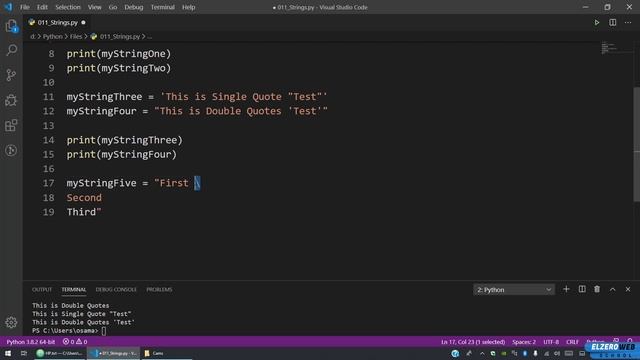Click the 'Python' breadcrumb folder
The image size is (640, 360).
(x=53, y=36)
